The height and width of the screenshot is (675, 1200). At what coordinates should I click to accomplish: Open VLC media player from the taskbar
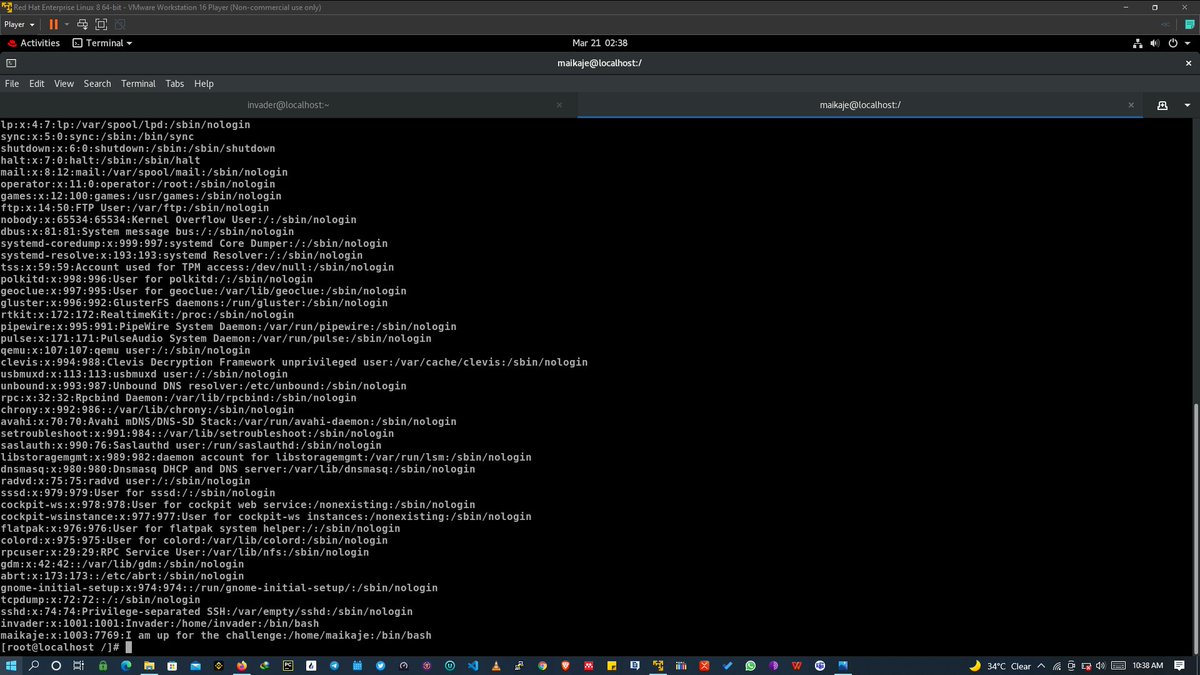coord(496,665)
